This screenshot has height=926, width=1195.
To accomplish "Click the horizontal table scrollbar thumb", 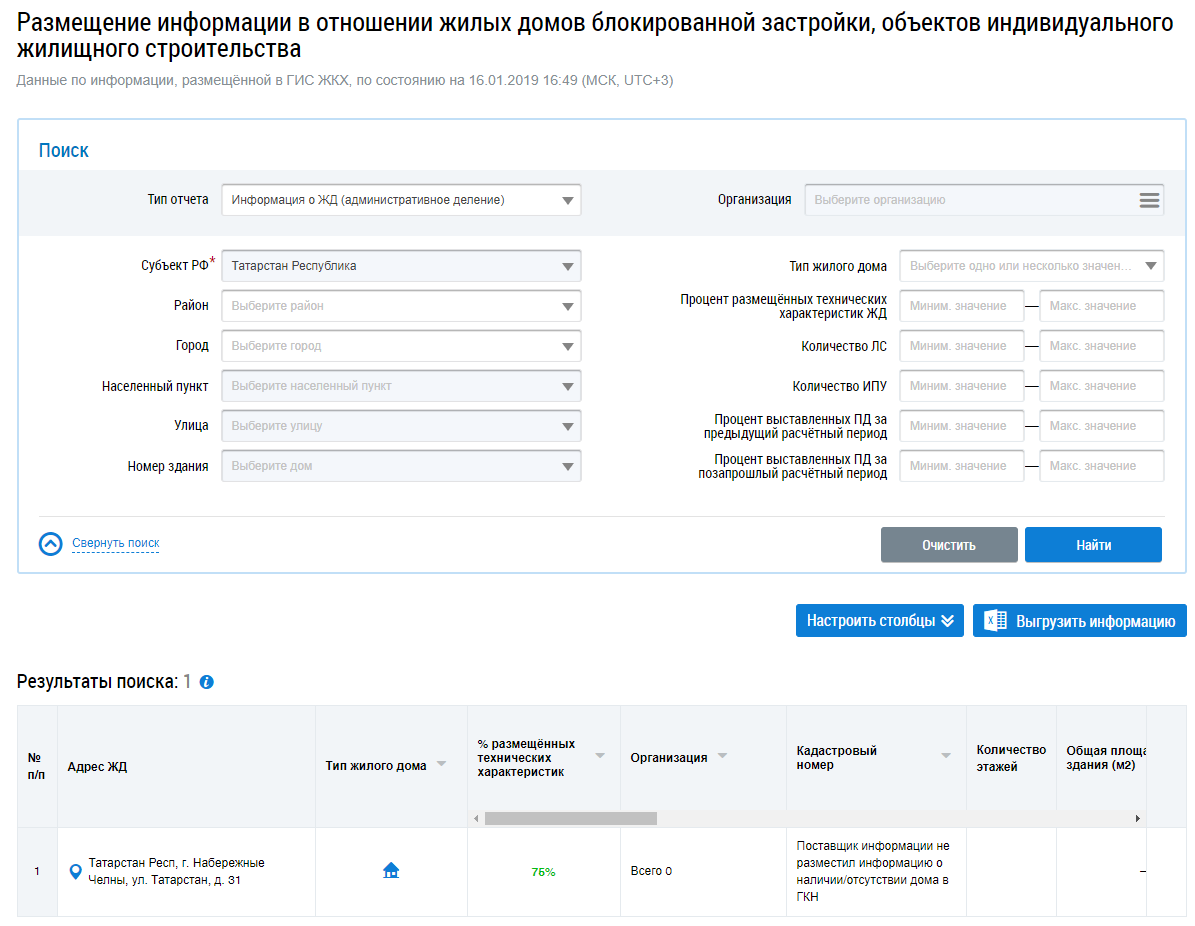I will tap(570, 818).
